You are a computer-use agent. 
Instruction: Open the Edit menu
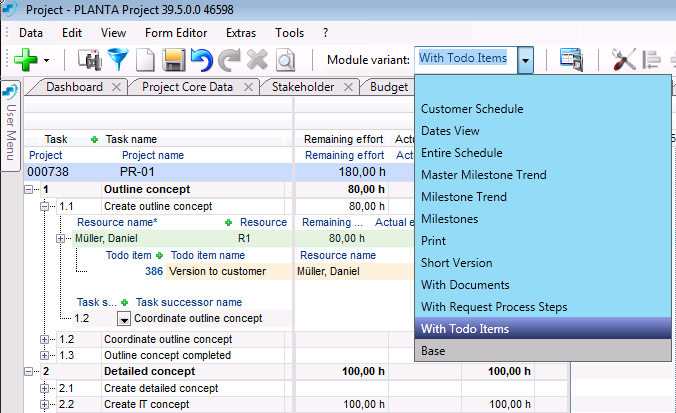[x=72, y=33]
